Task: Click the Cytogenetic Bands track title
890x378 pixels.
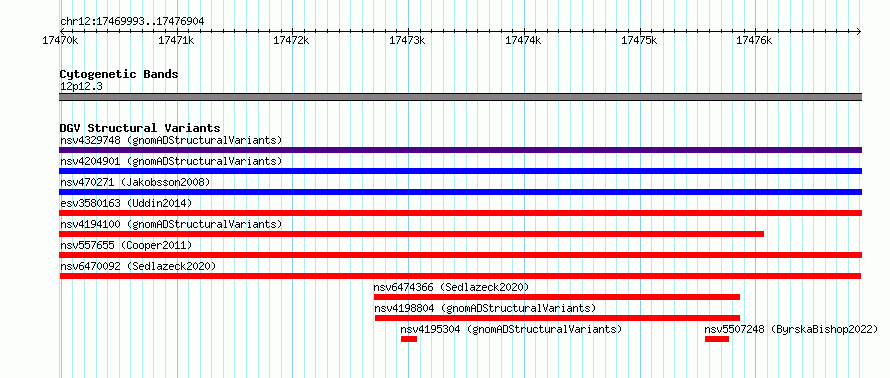Action: click(119, 74)
